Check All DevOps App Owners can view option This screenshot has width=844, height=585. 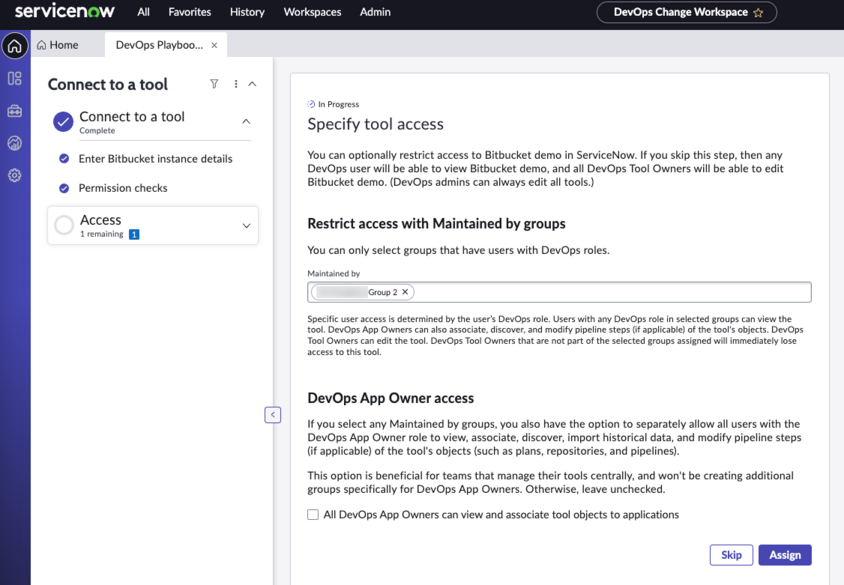(313, 514)
